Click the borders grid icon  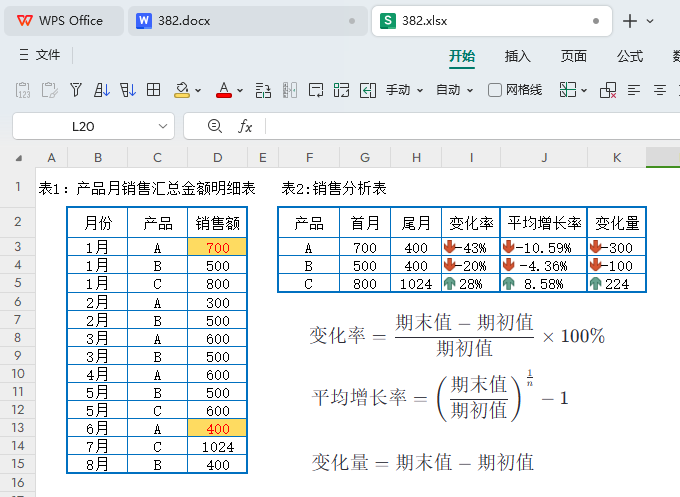(x=154, y=90)
